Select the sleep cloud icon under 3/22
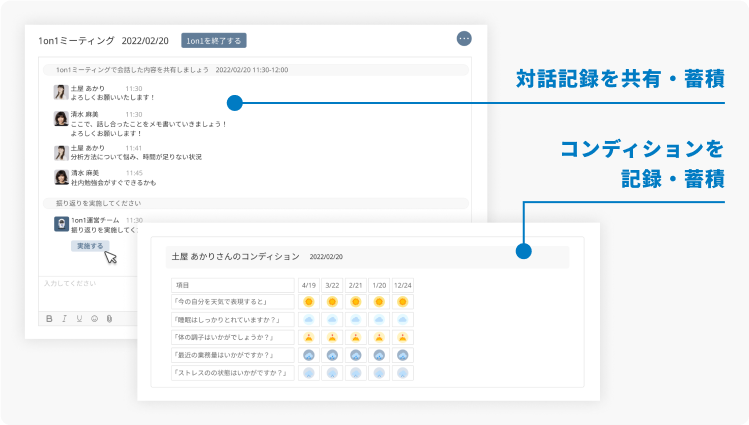The width and height of the screenshot is (749, 425). tap(332, 319)
